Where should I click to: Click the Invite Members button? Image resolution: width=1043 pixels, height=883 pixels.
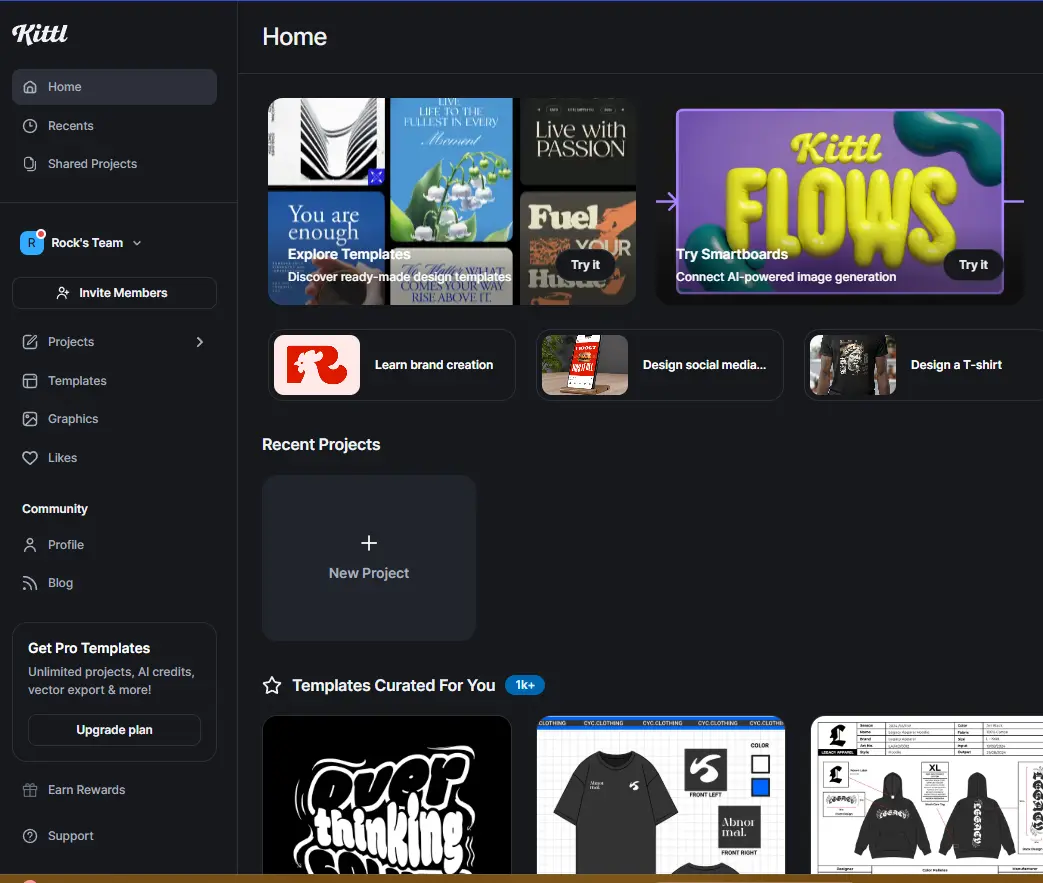click(x=114, y=293)
